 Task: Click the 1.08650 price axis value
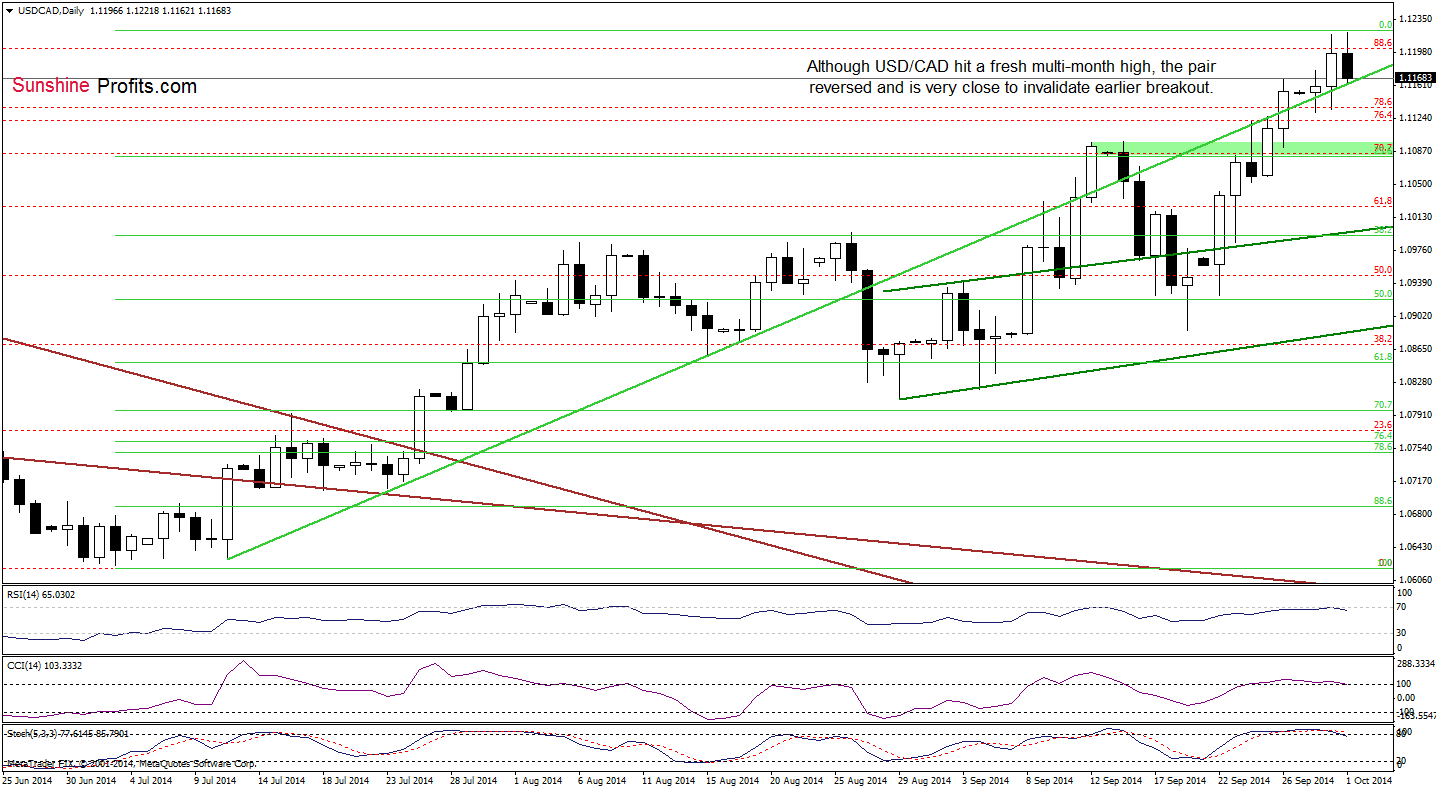pos(1415,348)
